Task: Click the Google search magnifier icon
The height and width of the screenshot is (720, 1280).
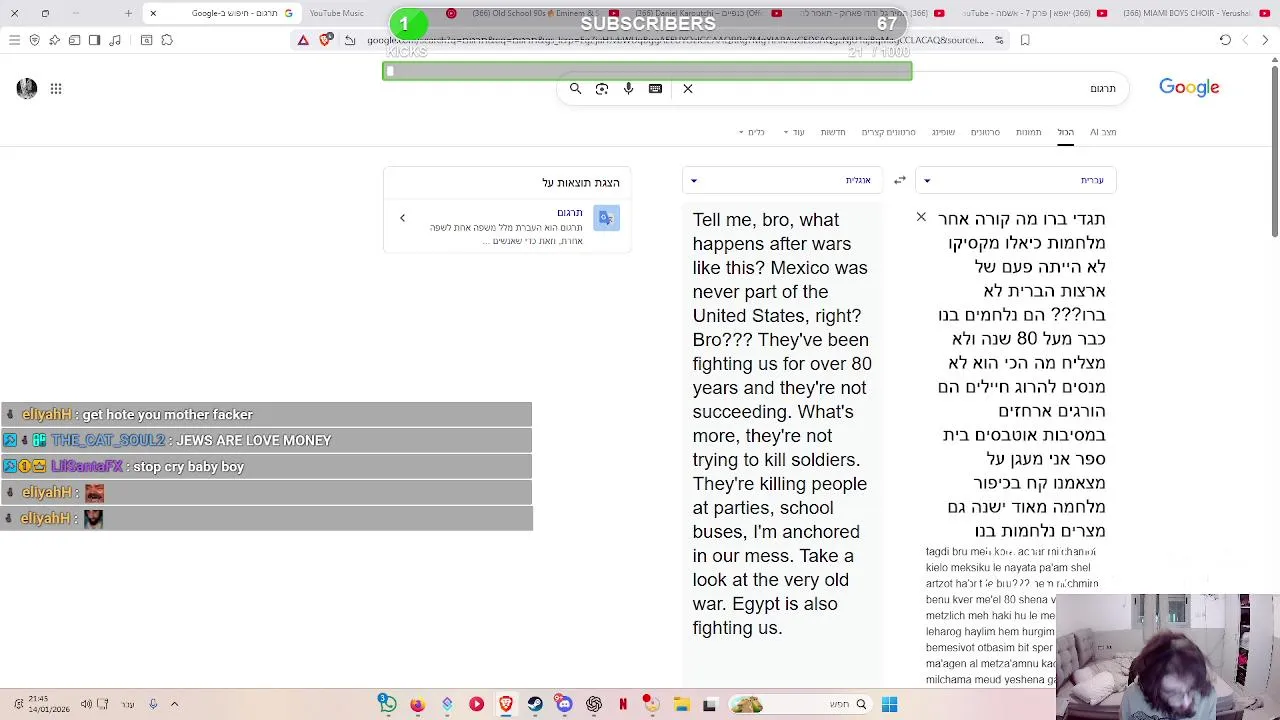Action: click(x=575, y=89)
